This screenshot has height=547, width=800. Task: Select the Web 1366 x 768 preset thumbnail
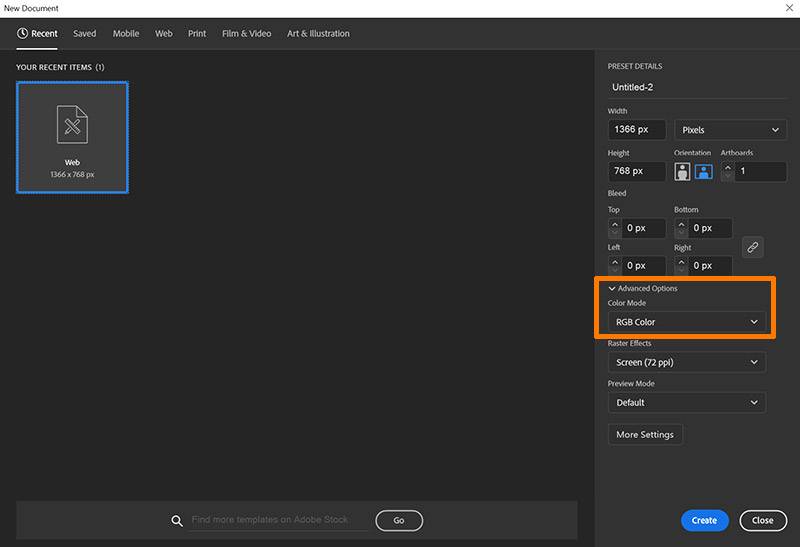72,136
